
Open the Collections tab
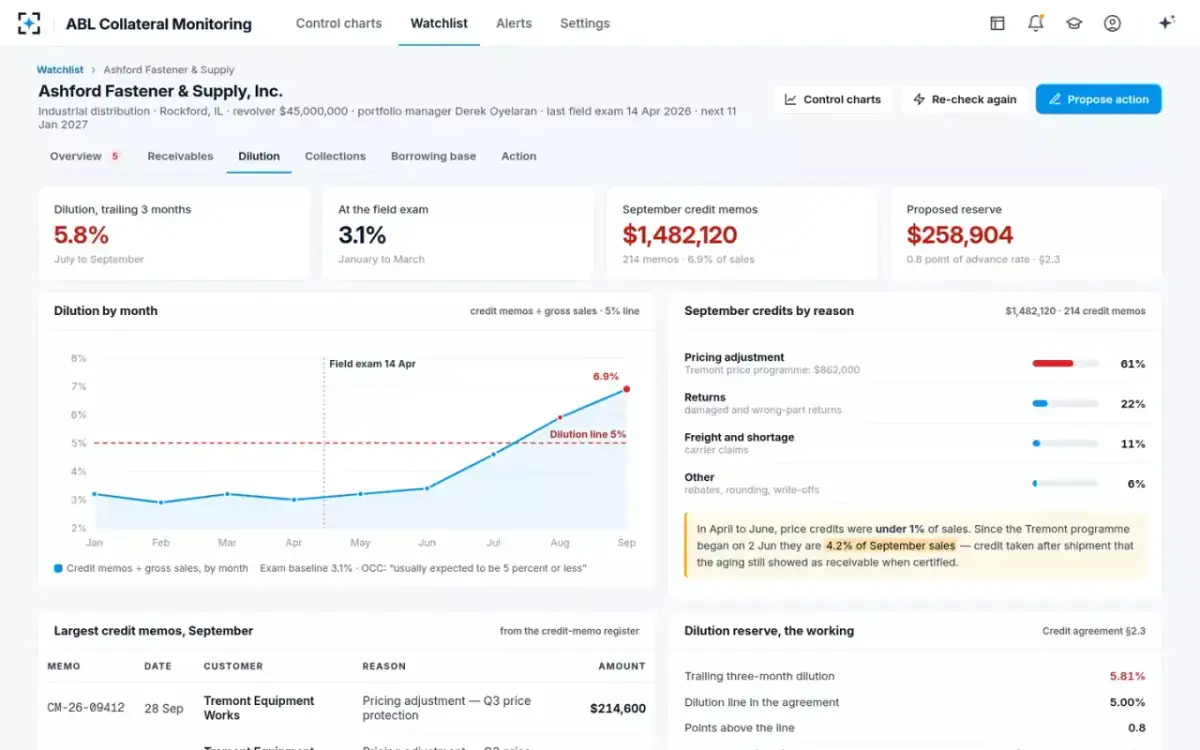[335, 156]
